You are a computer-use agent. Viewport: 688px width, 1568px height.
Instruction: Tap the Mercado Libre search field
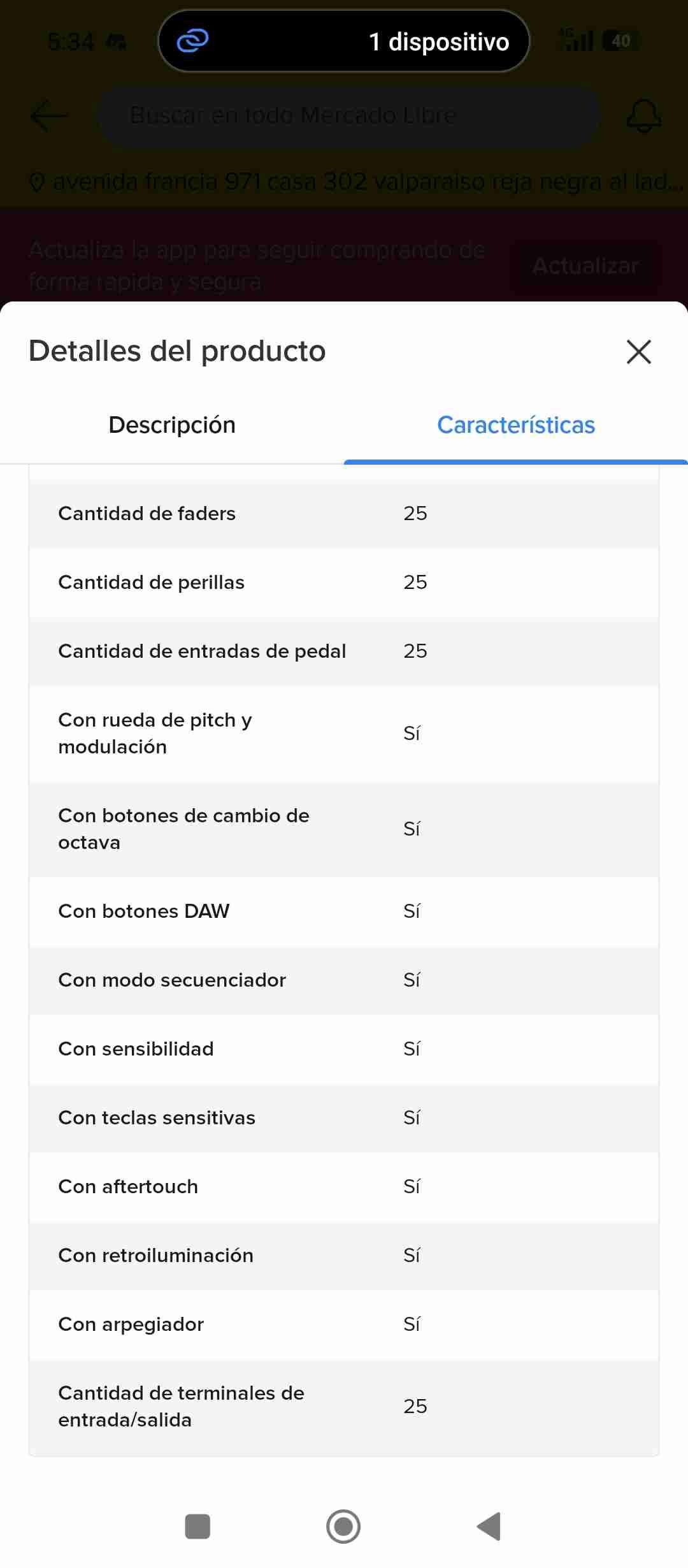(348, 116)
